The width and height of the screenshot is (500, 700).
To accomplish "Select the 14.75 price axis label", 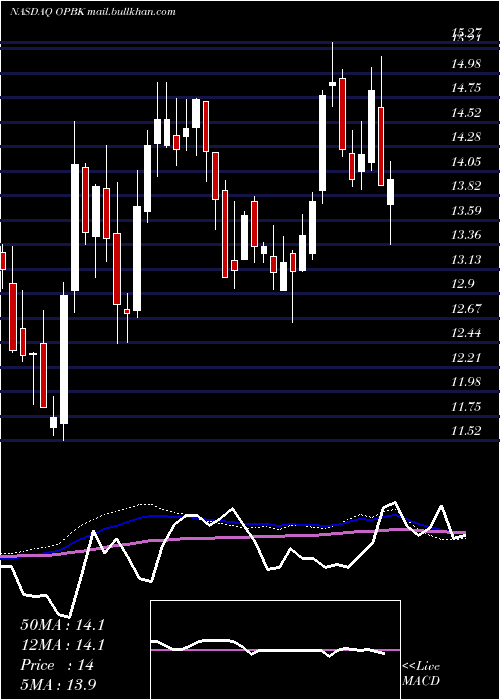I will click(466, 88).
